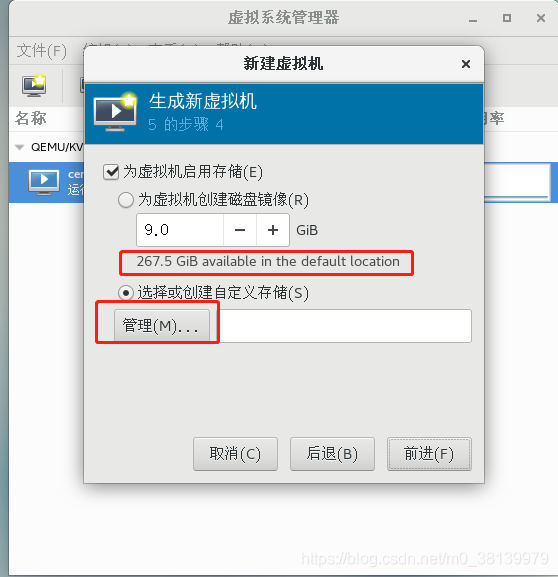The image size is (558, 577).
Task: Select 选择或创建自定义存储 radio option
Action: click(x=126, y=293)
